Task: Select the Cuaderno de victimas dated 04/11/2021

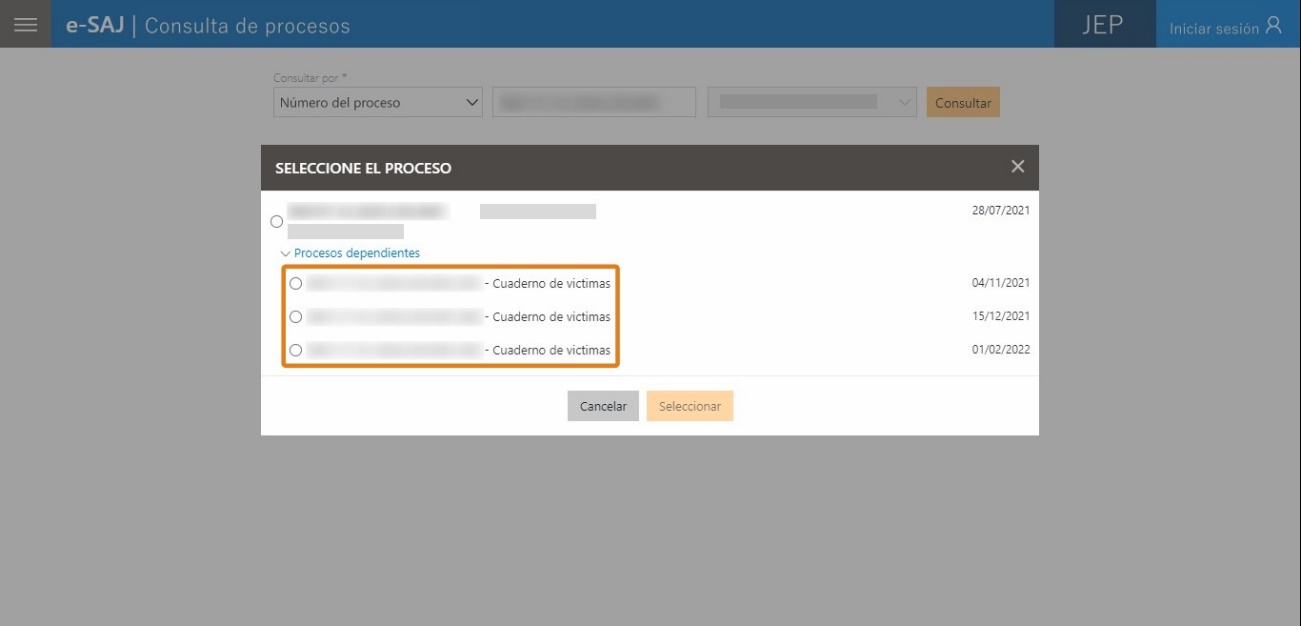Action: [x=295, y=284]
